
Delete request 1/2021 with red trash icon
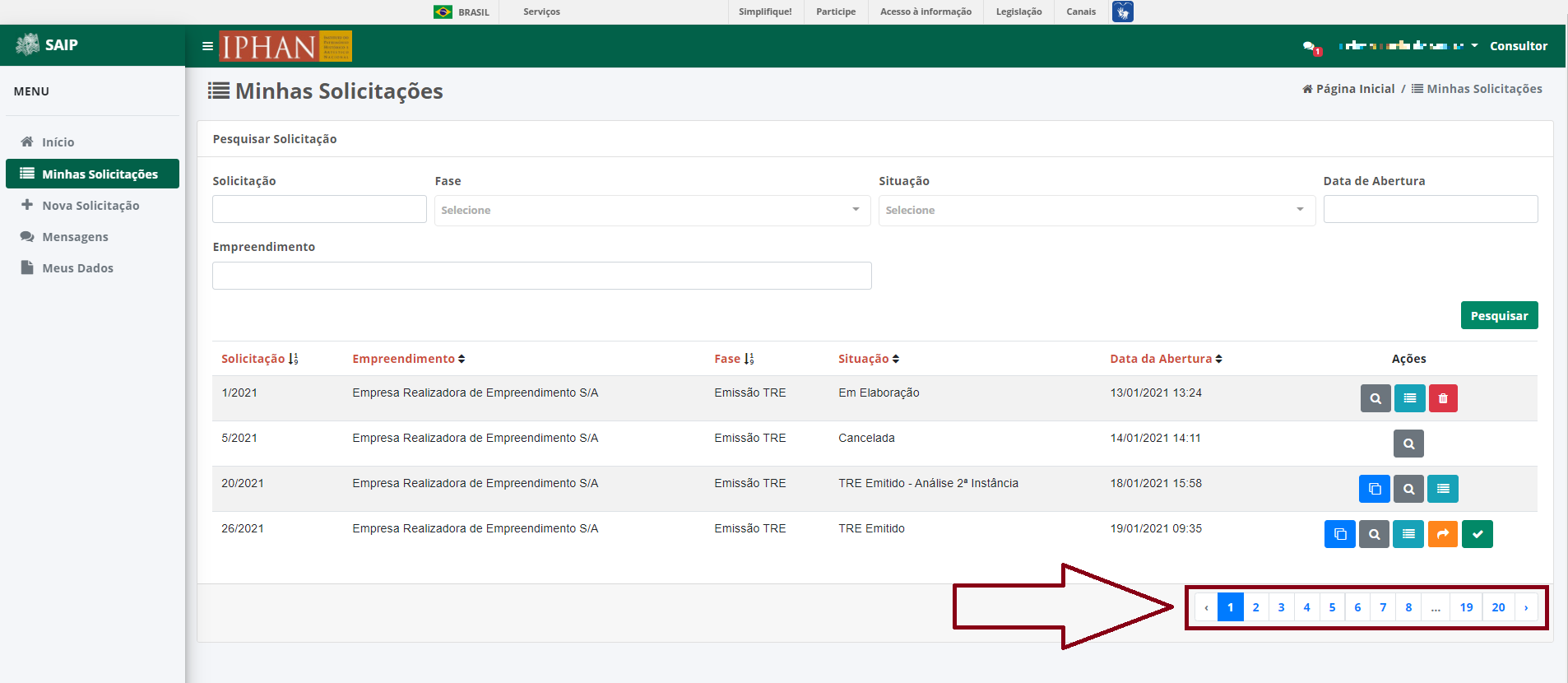pyautogui.click(x=1443, y=398)
